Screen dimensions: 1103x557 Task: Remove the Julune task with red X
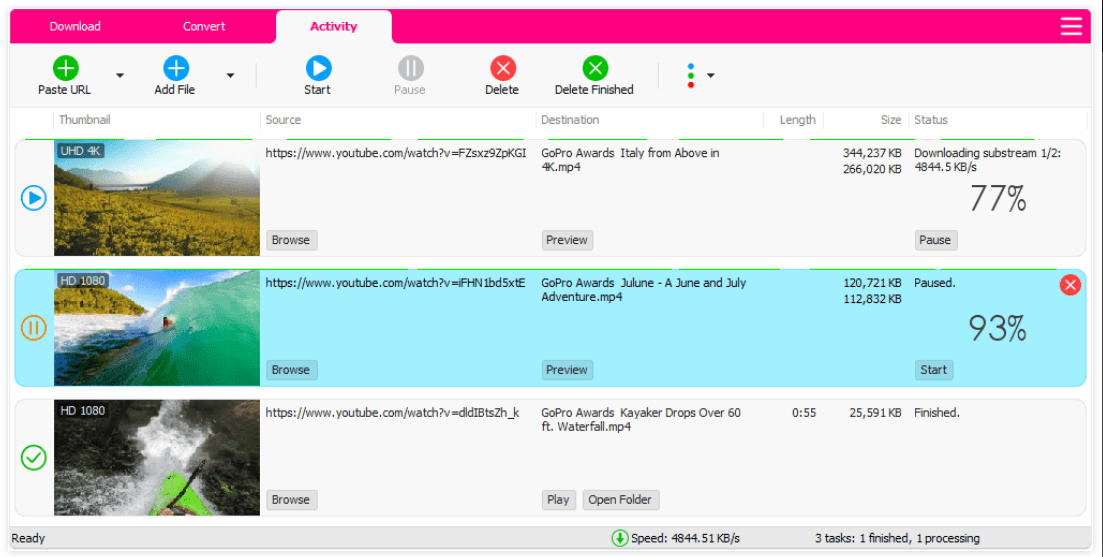[1070, 285]
